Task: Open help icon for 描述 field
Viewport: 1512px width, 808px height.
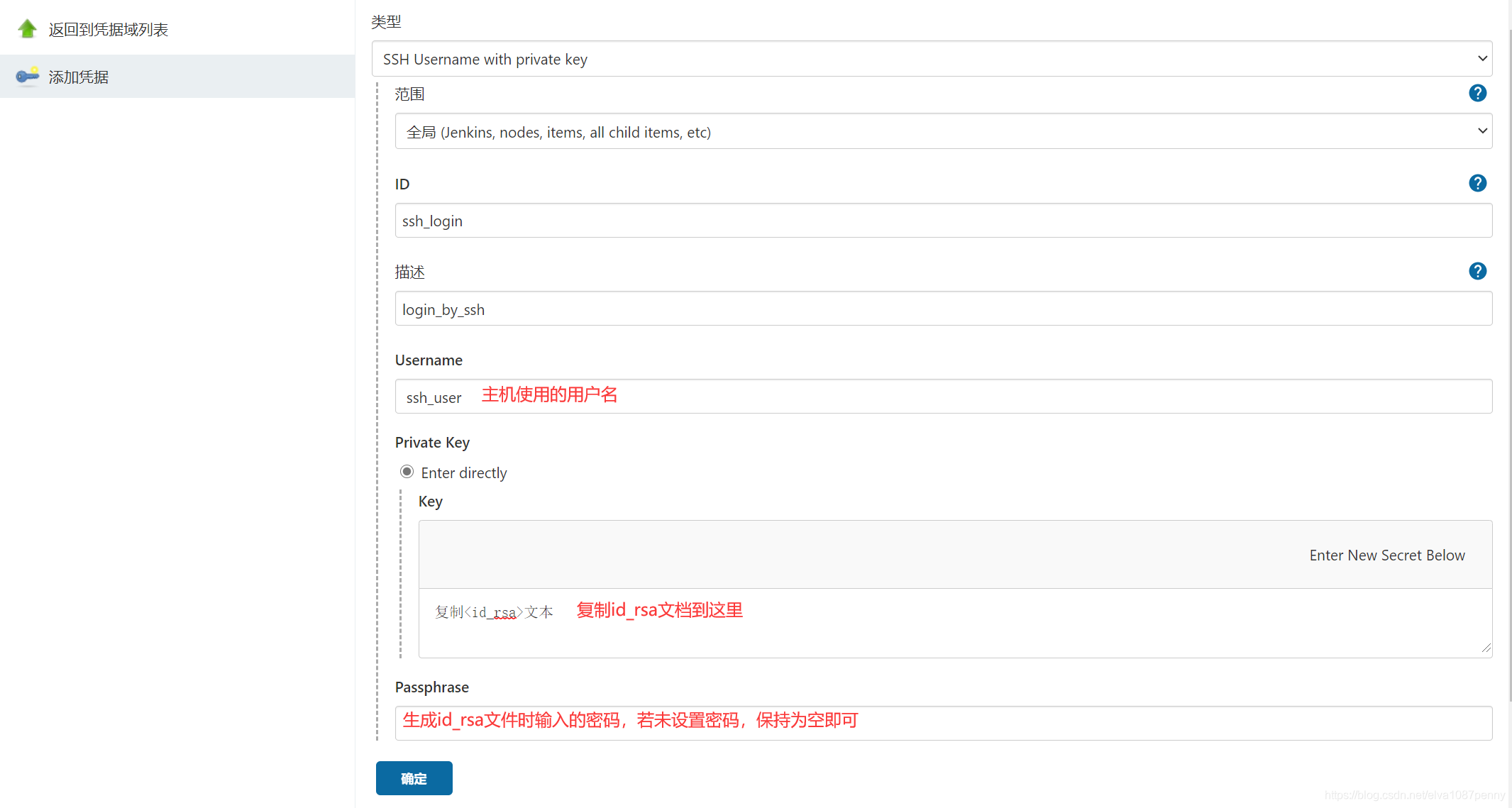Action: 1477,271
